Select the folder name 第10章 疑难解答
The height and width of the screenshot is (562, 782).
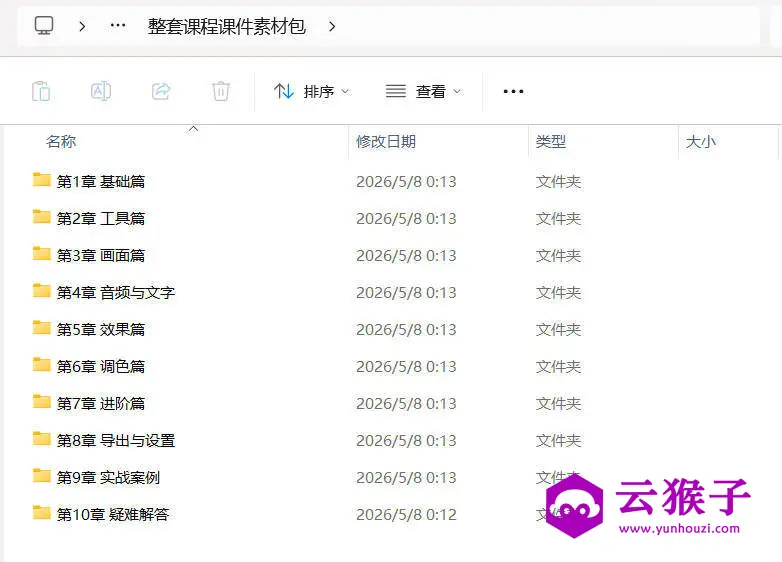click(x=113, y=514)
